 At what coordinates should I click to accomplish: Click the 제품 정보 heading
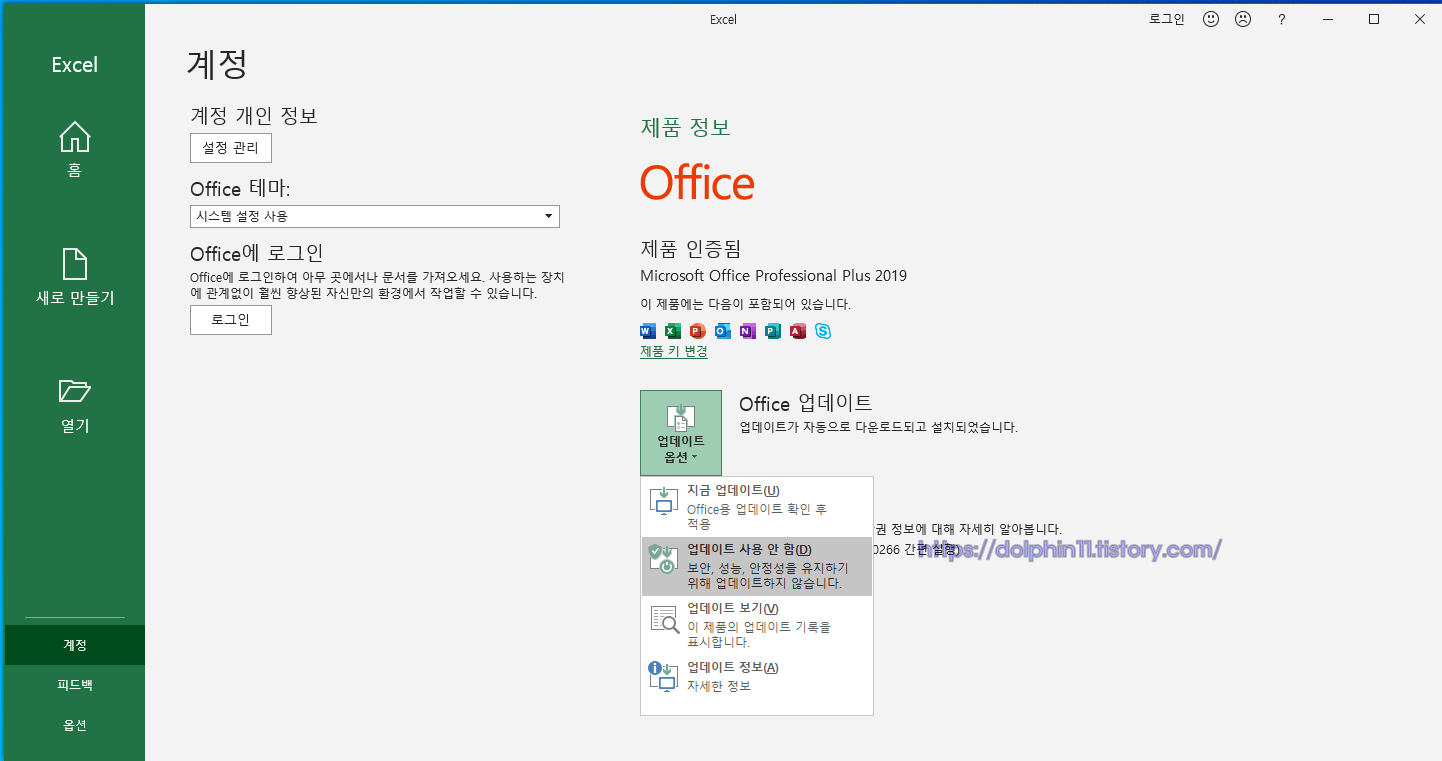pyautogui.click(x=686, y=127)
